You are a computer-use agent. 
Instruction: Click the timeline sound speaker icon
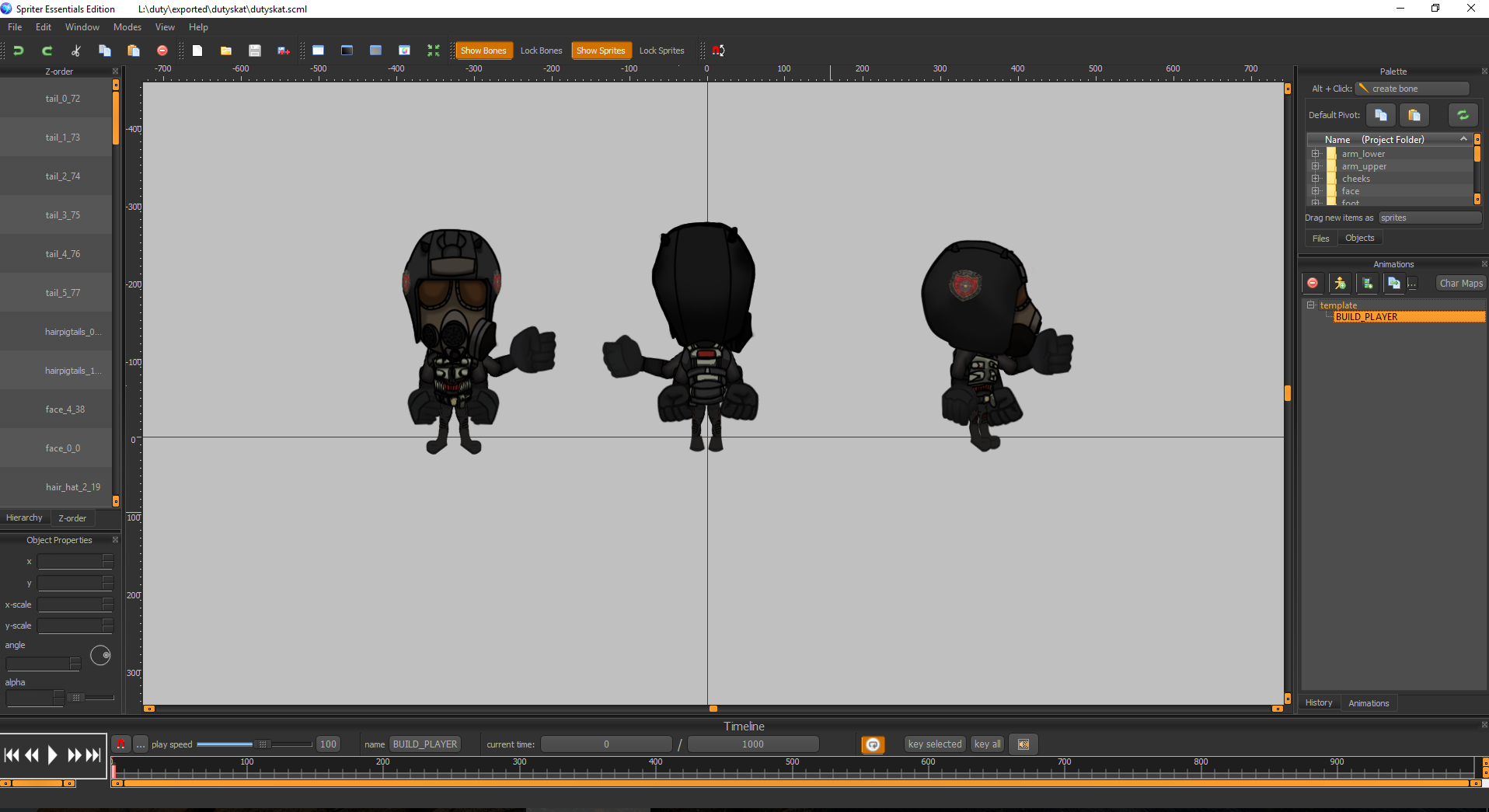click(x=1023, y=744)
